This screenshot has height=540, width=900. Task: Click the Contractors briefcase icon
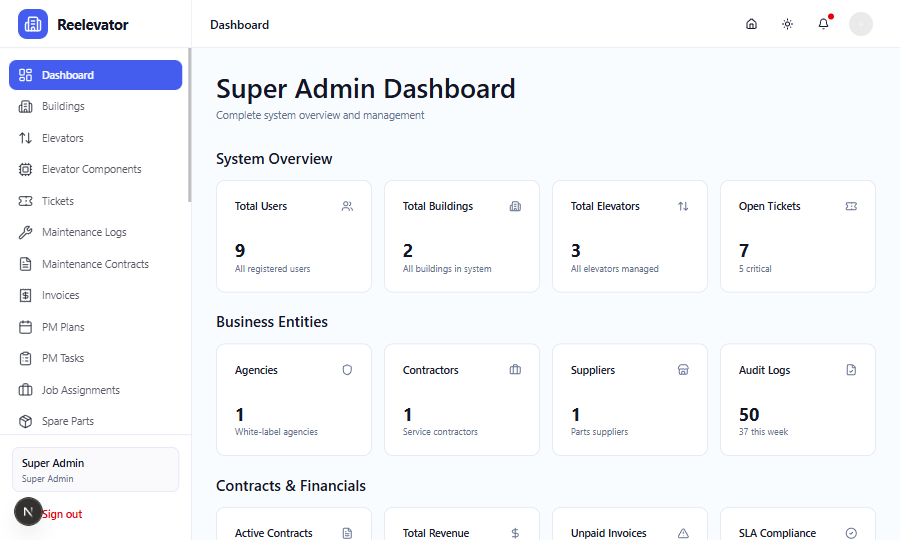click(515, 370)
